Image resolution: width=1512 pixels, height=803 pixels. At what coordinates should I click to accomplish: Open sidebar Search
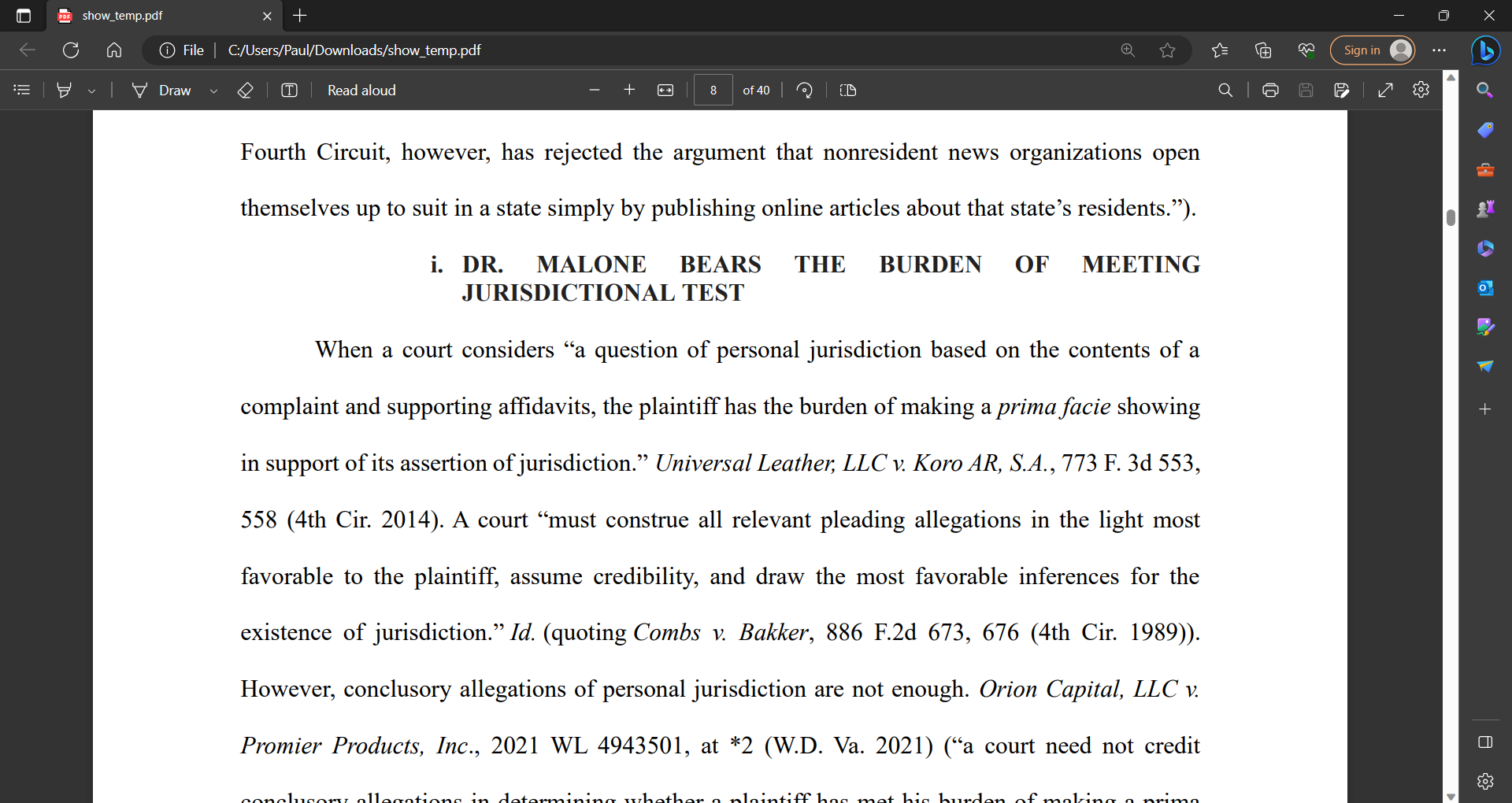tap(1485, 91)
